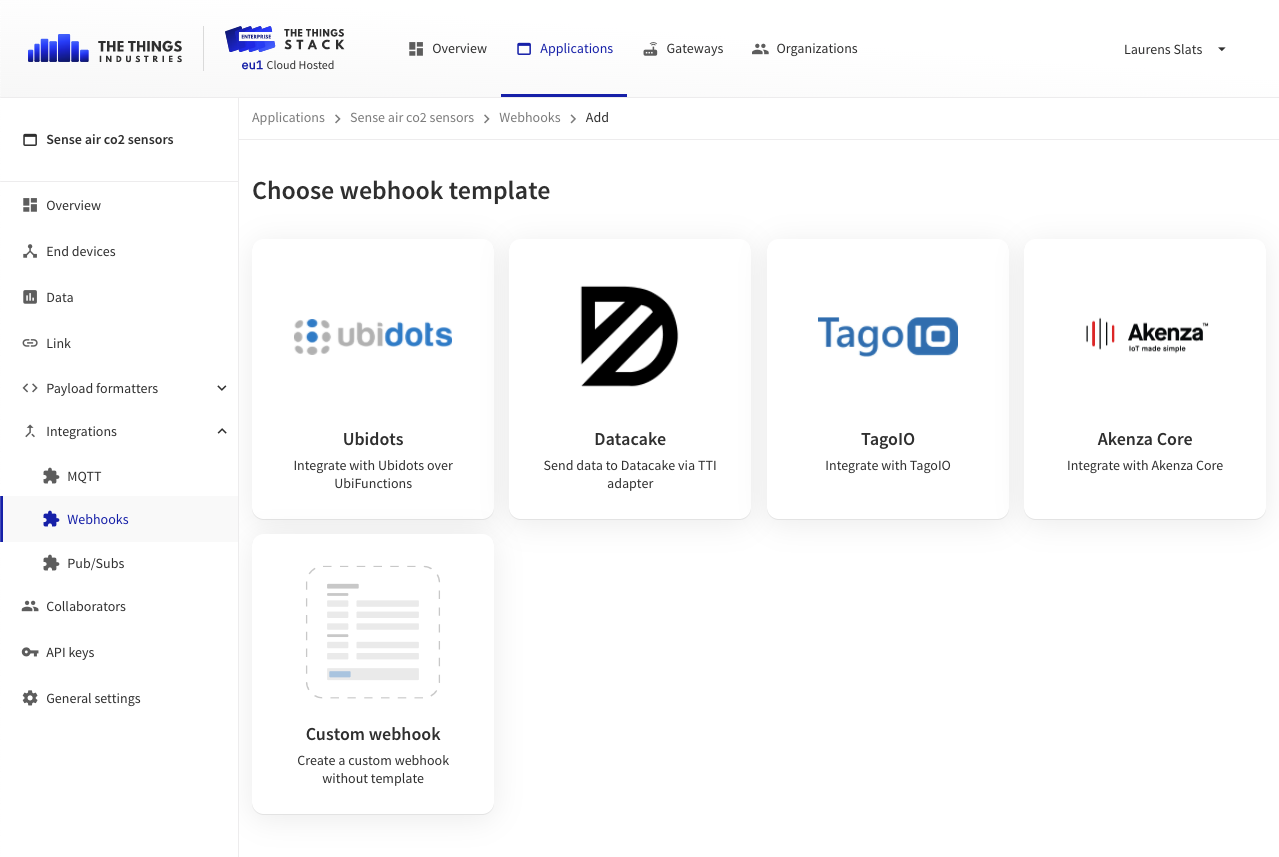Image resolution: width=1279 pixels, height=857 pixels.
Task: Click the MQTT puzzle piece icon
Action: pos(51,476)
